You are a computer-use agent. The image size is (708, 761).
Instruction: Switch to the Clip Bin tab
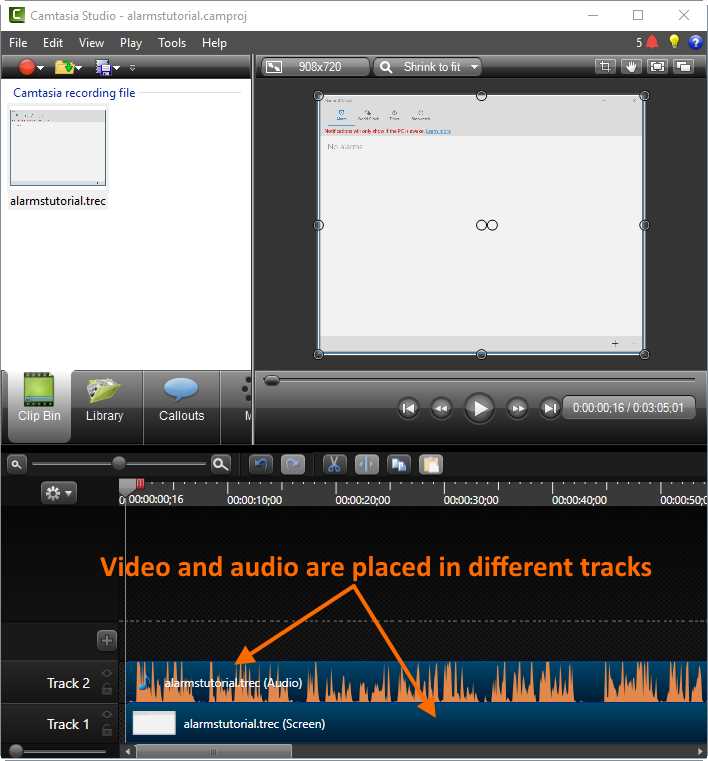(39, 406)
